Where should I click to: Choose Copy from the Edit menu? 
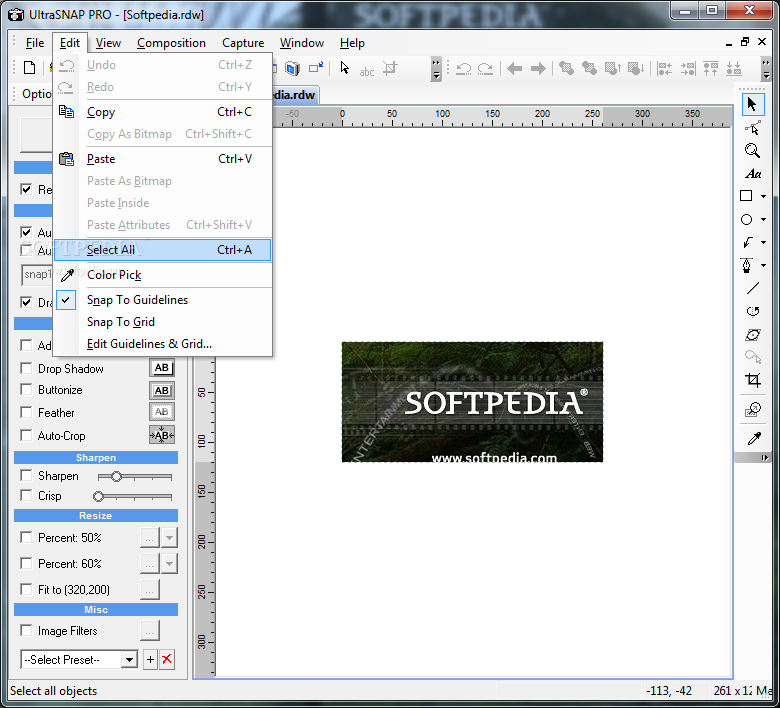point(163,112)
